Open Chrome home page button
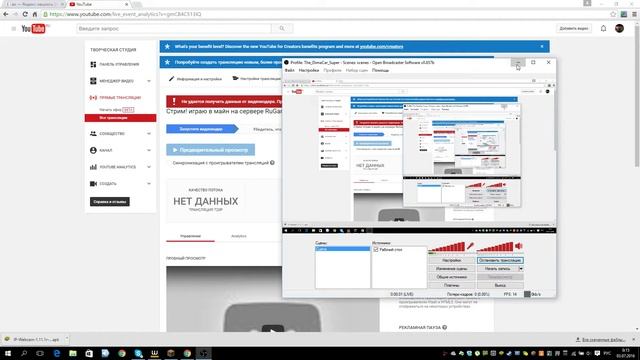Image resolution: width=640 pixels, height=360 pixels. [35, 14]
